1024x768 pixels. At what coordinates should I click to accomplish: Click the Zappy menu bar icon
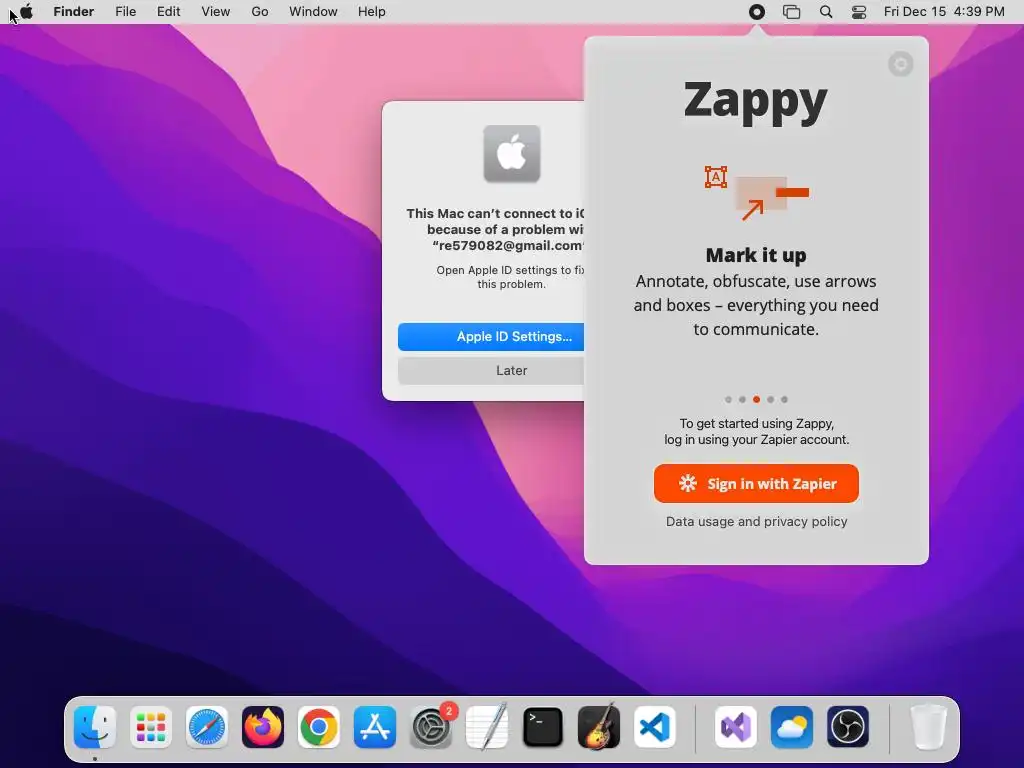coord(756,12)
